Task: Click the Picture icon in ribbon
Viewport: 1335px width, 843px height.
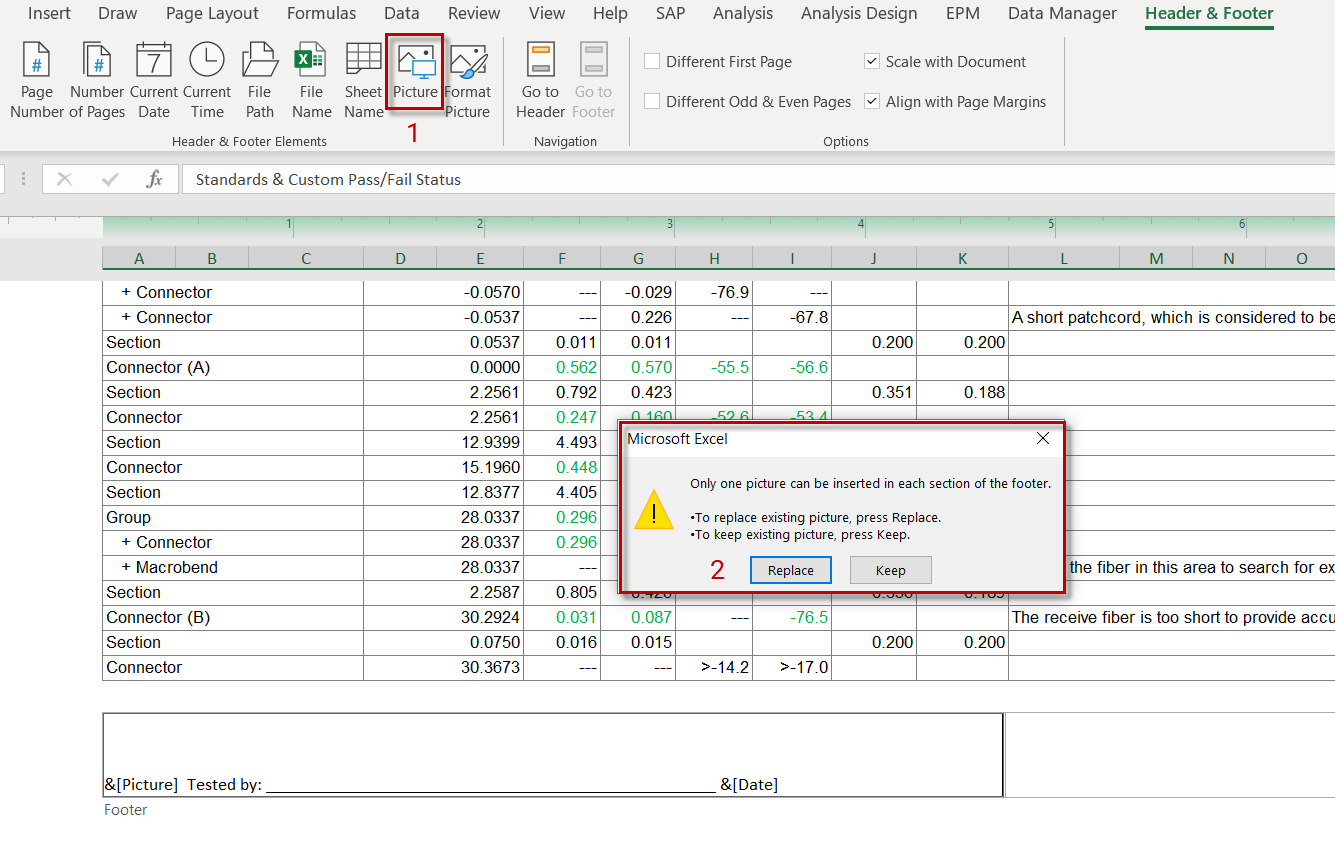Action: pyautogui.click(x=415, y=72)
